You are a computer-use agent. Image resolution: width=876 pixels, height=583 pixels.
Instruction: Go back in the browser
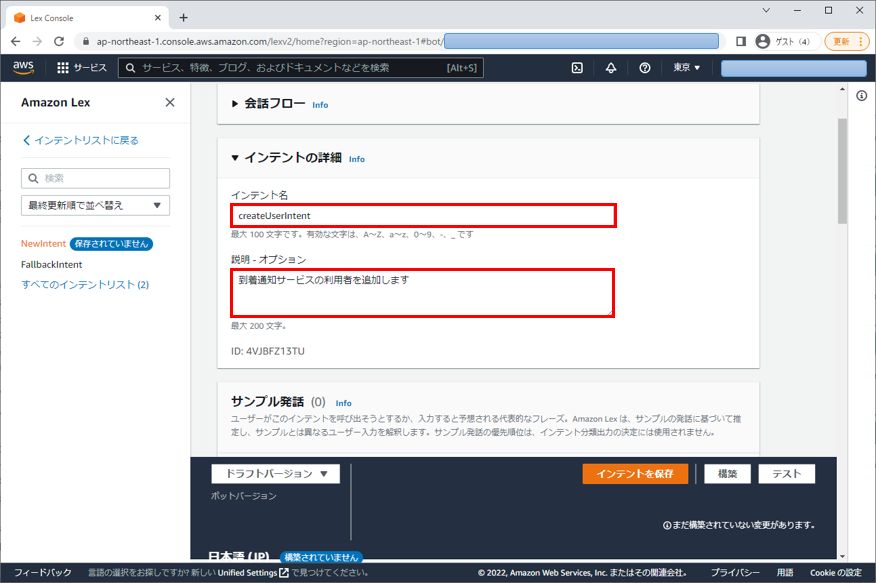(x=16, y=41)
